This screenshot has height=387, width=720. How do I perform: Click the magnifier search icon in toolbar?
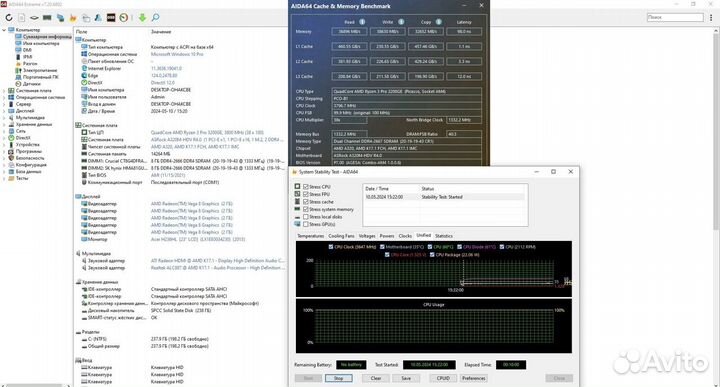coord(156,17)
